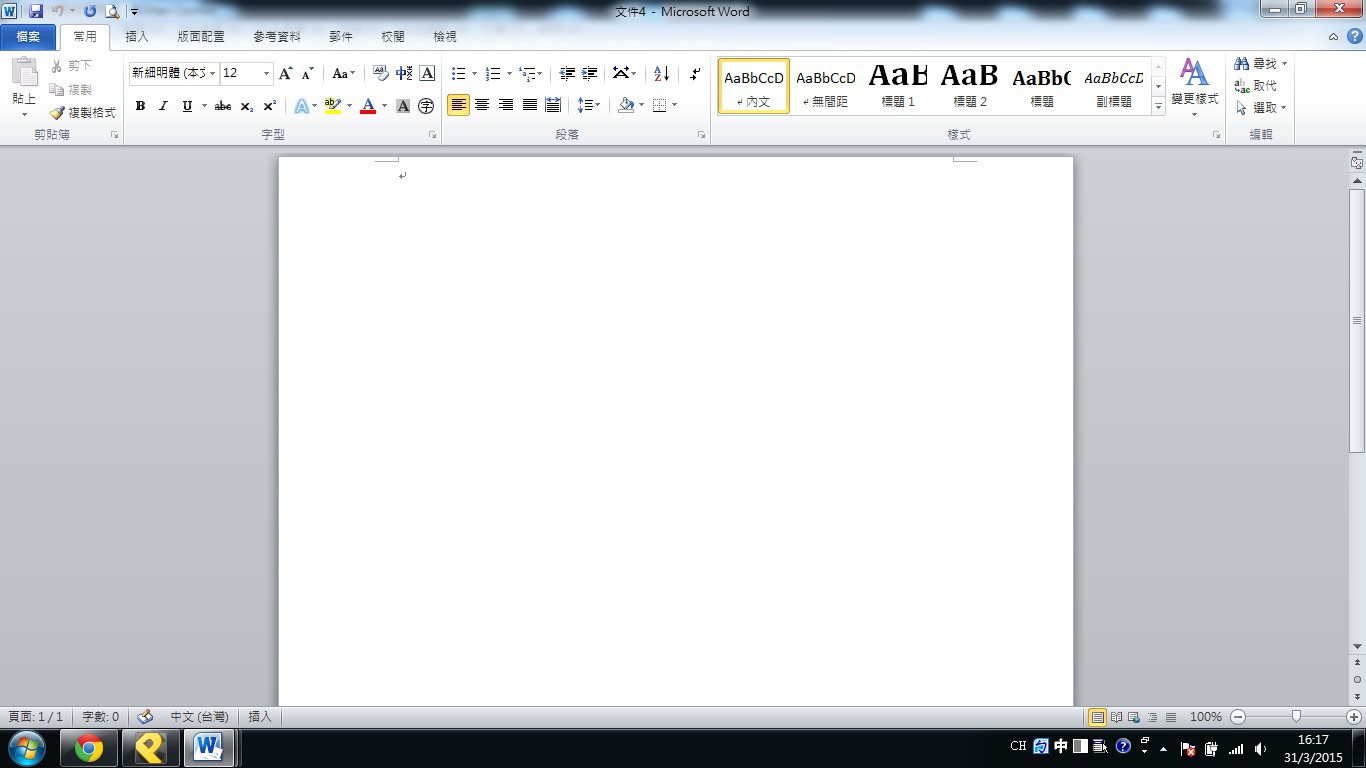This screenshot has width=1366, height=768.
Task: Switch to the 版面配置 tab
Action: tap(201, 37)
